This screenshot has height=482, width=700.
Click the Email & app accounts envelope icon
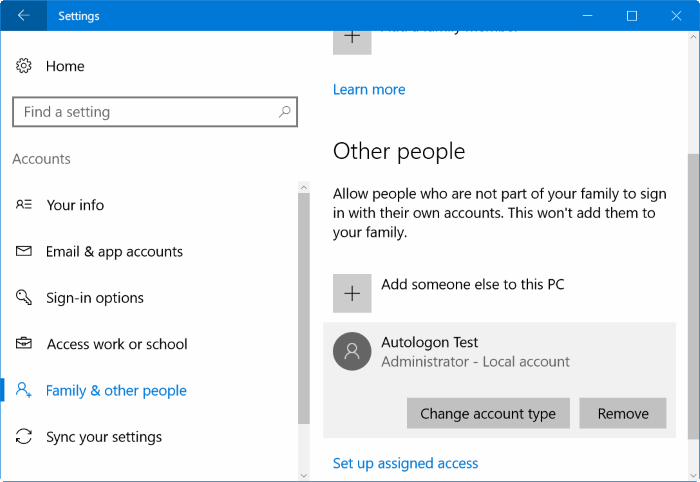(x=24, y=251)
